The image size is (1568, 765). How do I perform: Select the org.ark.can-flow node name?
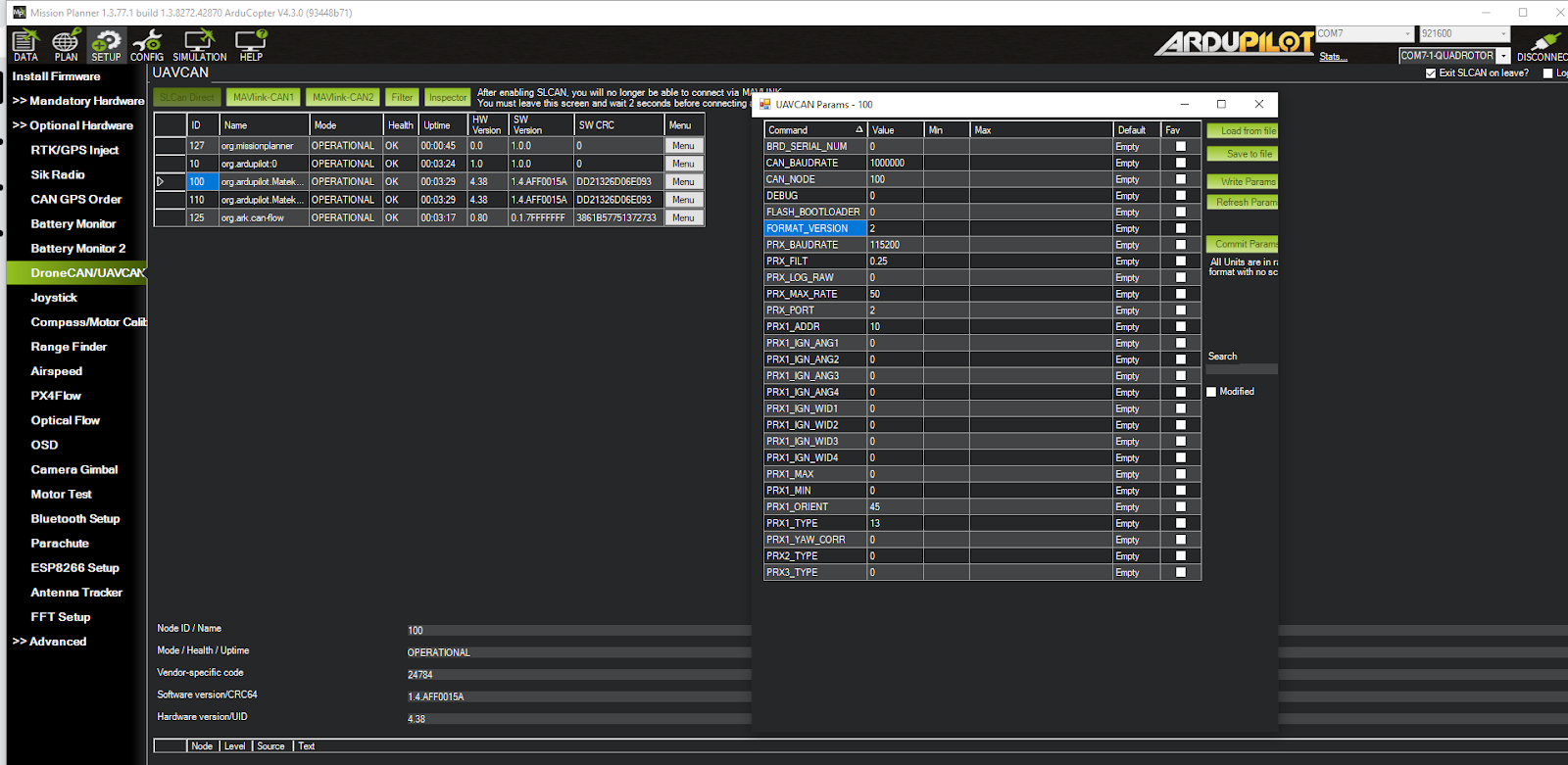pyautogui.click(x=264, y=218)
